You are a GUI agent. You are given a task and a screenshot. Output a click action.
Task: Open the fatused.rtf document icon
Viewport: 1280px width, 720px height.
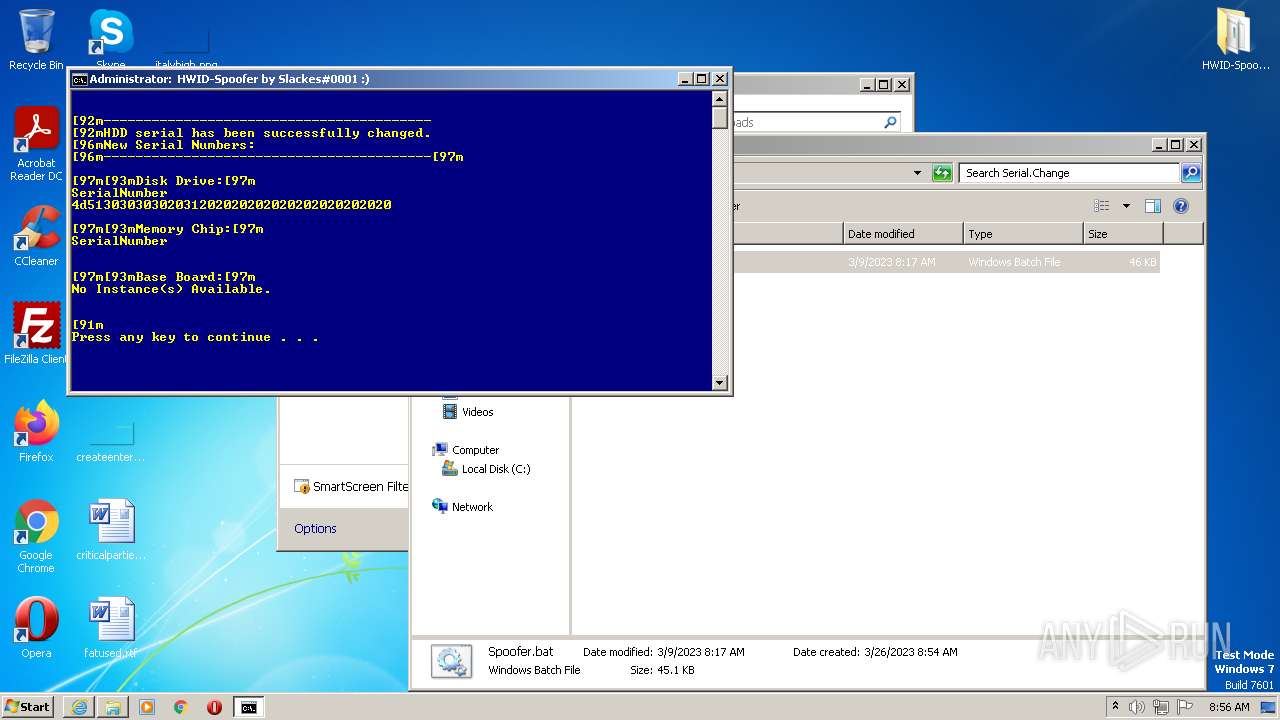point(111,628)
